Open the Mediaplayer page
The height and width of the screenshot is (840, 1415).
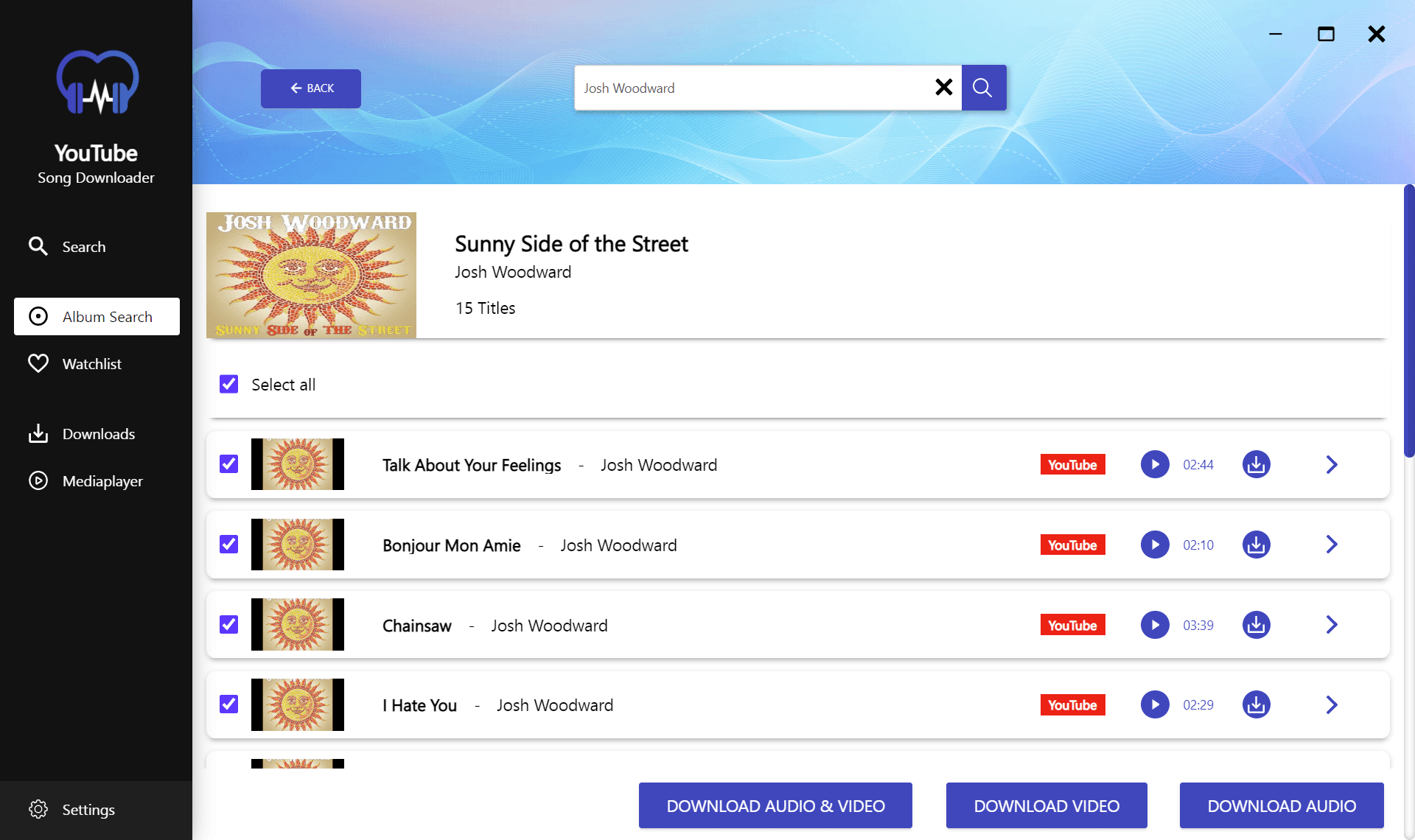point(85,481)
